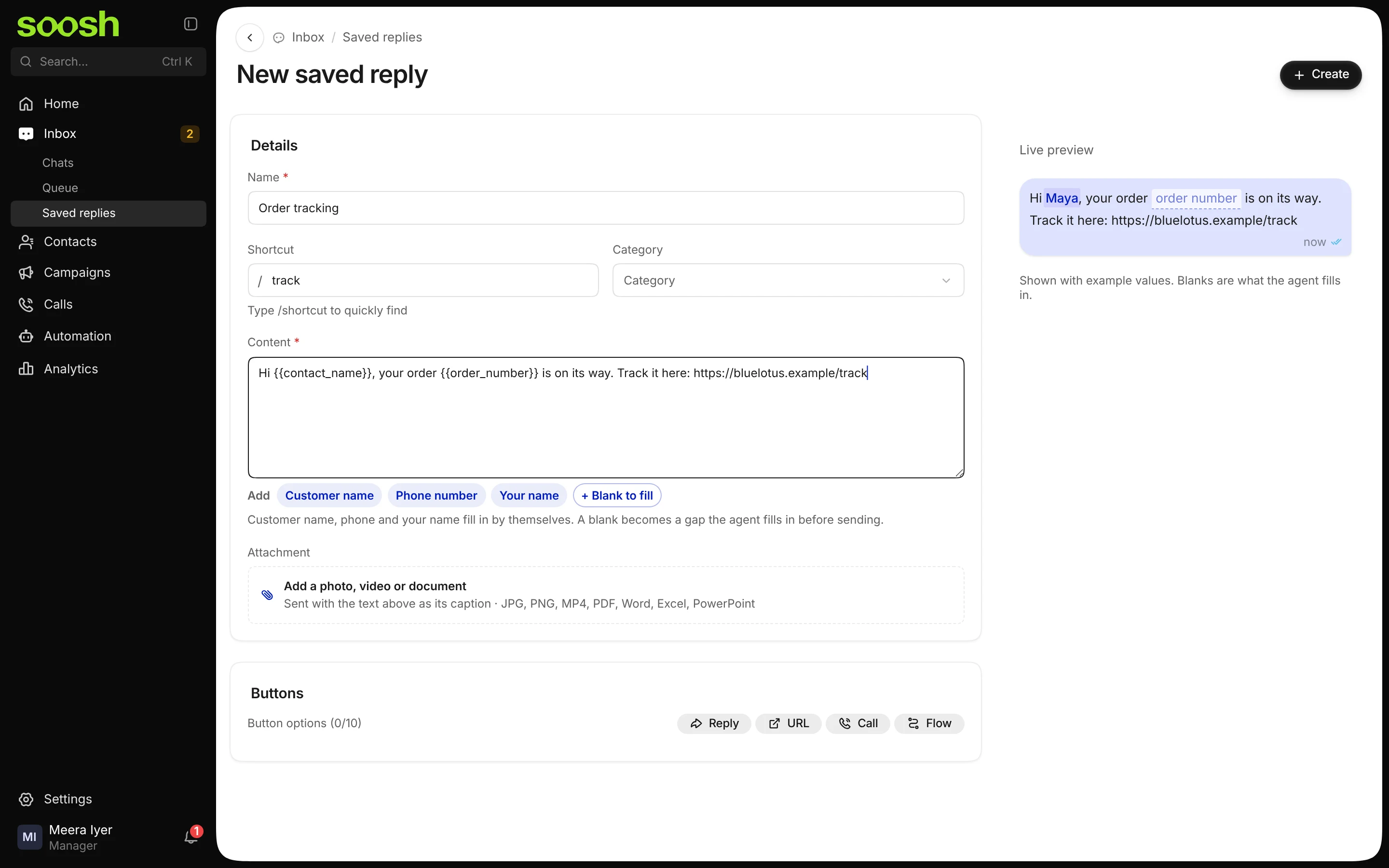
Task: Open Home in sidebar
Action: [x=109, y=104]
